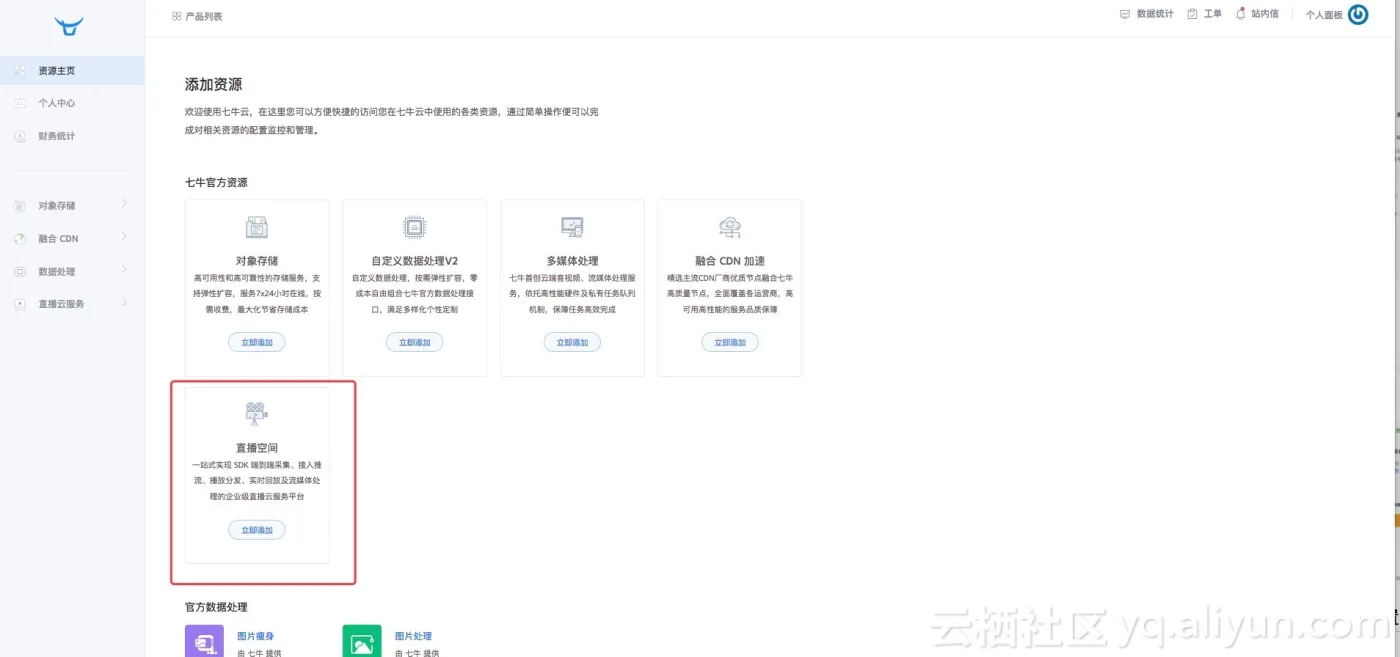Click the 添加资源 page heading
The height and width of the screenshot is (657, 1400).
click(213, 85)
